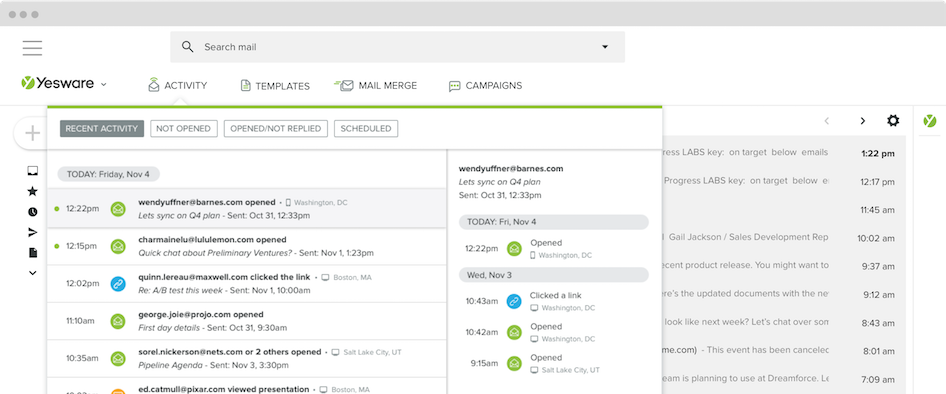Click the compose plus button
Screen dimensions: 946x394
click(33, 133)
